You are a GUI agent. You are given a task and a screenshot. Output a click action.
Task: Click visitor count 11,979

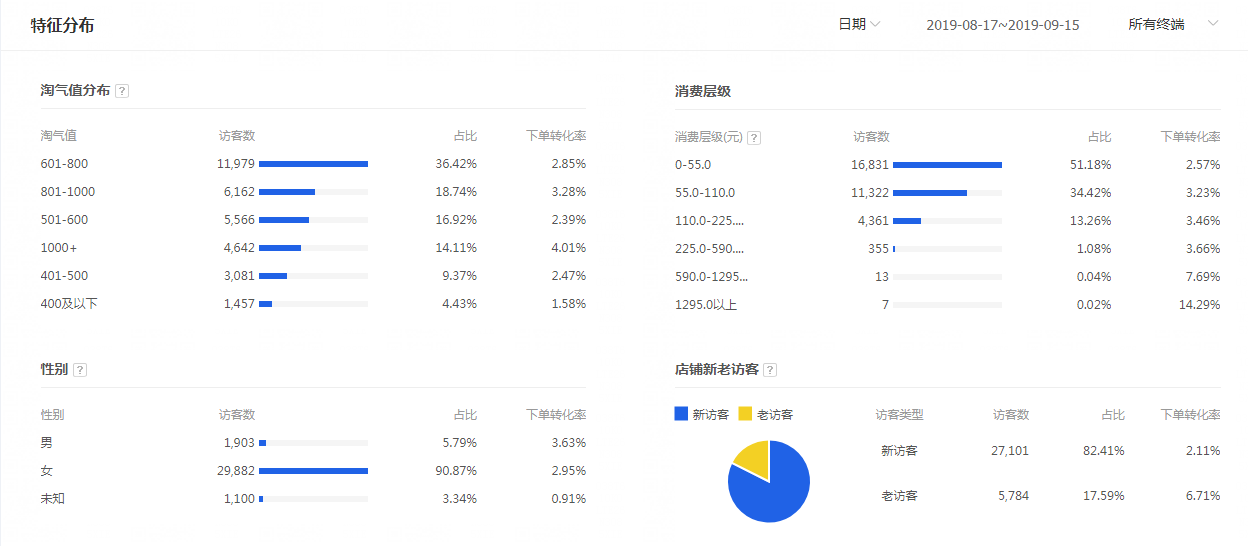[x=235, y=164]
